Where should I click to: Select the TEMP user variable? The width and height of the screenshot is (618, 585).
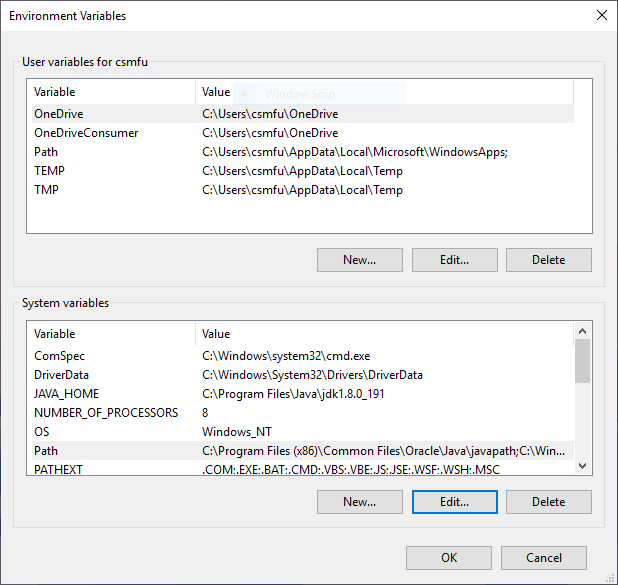(49, 171)
